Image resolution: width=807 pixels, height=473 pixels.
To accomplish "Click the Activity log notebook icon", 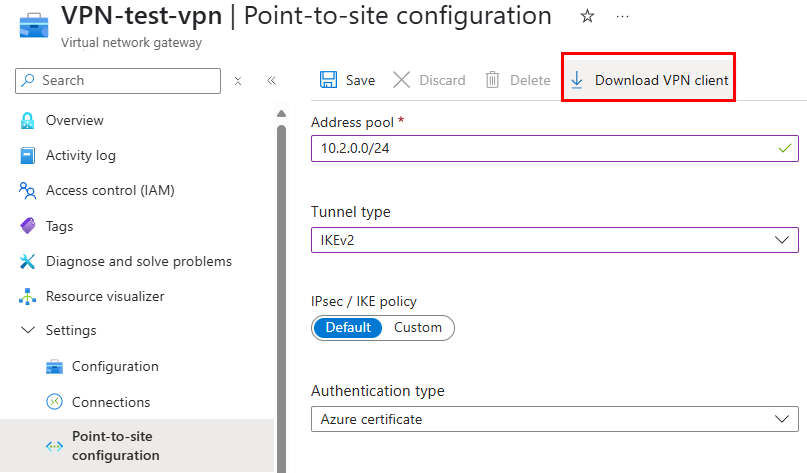I will (27, 155).
